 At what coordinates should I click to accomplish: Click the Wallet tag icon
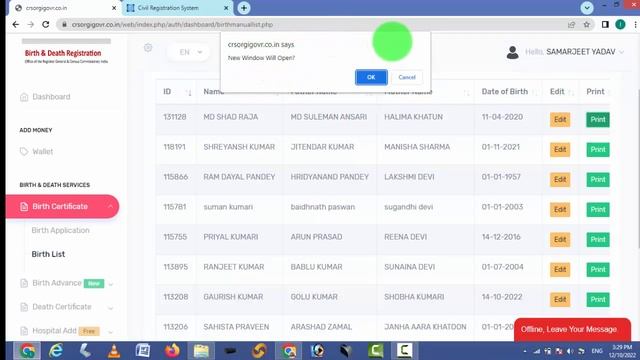pos(24,151)
